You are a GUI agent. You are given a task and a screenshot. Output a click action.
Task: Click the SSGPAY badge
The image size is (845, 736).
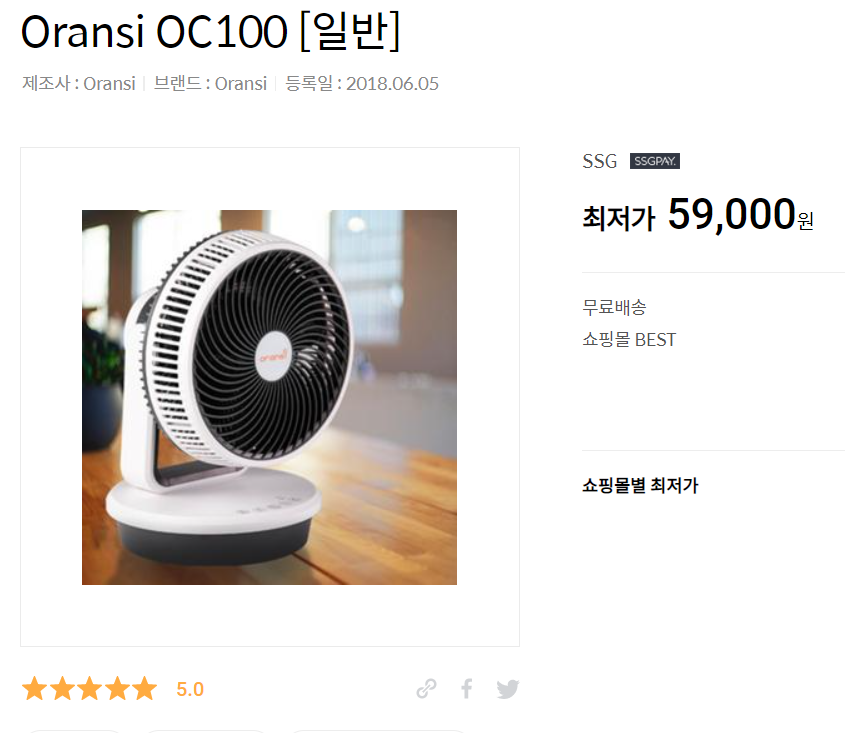click(655, 161)
